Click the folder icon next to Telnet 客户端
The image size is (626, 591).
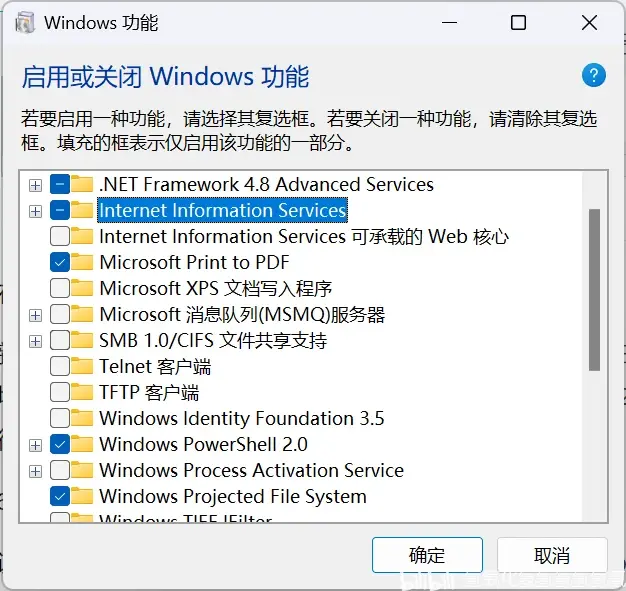coord(82,366)
